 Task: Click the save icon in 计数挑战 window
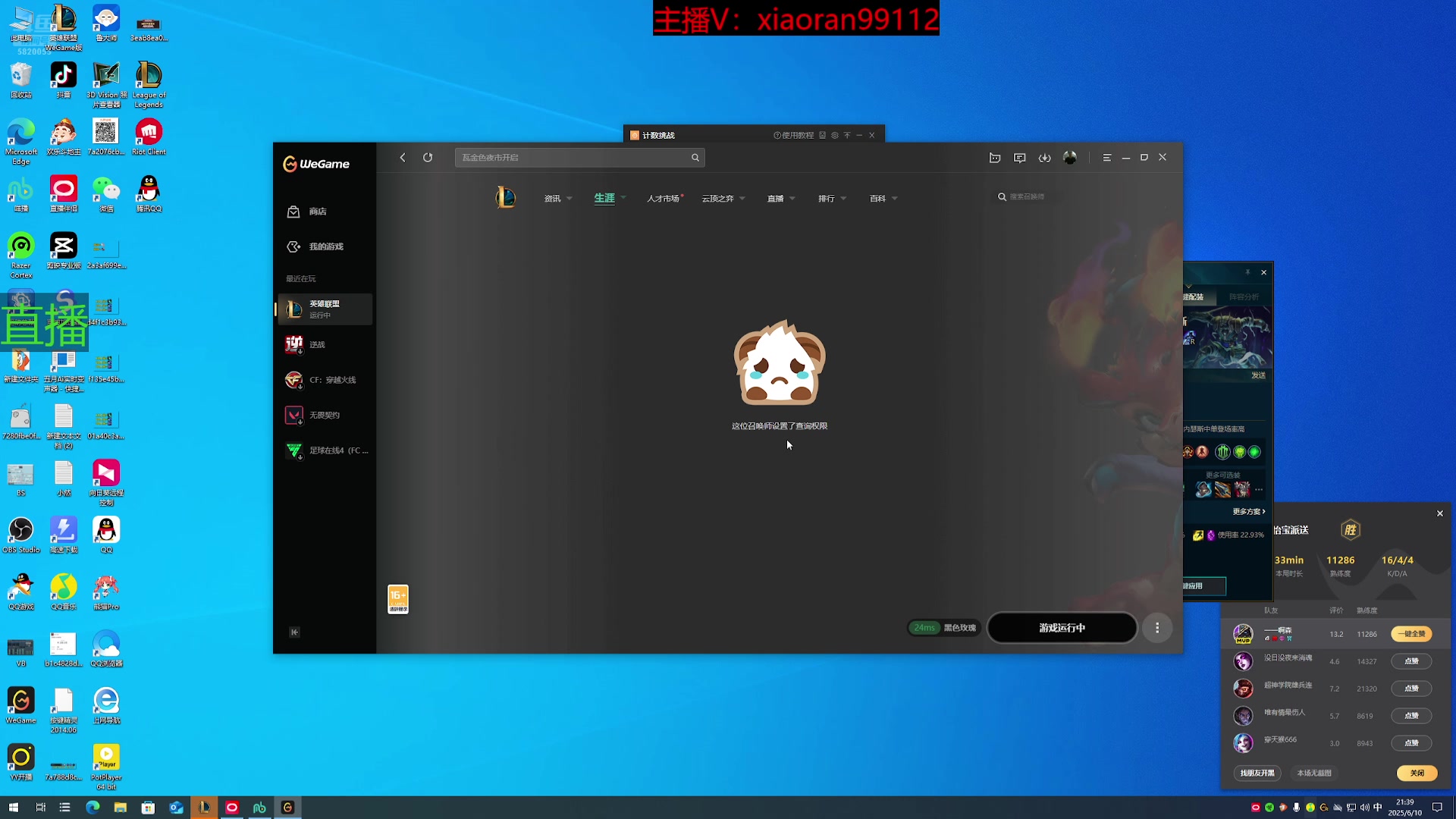tap(822, 135)
